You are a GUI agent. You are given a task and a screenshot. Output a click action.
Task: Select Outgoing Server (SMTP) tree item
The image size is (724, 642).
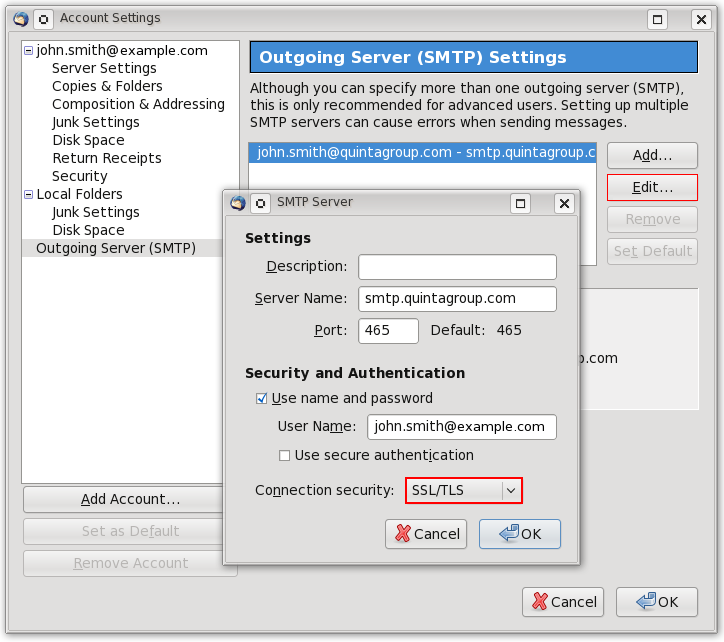116,248
